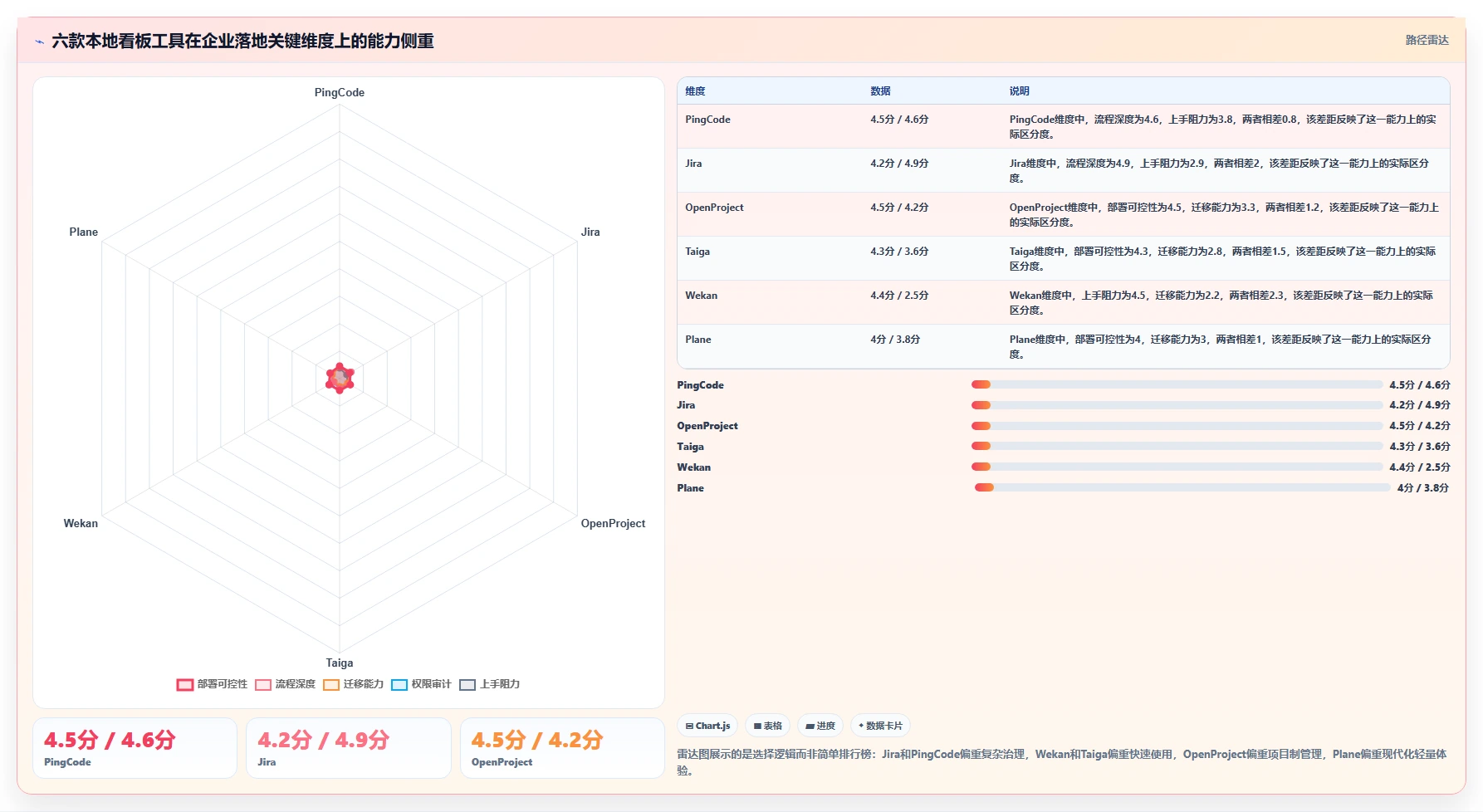Click the Wekan progress bar

[x=1177, y=467]
